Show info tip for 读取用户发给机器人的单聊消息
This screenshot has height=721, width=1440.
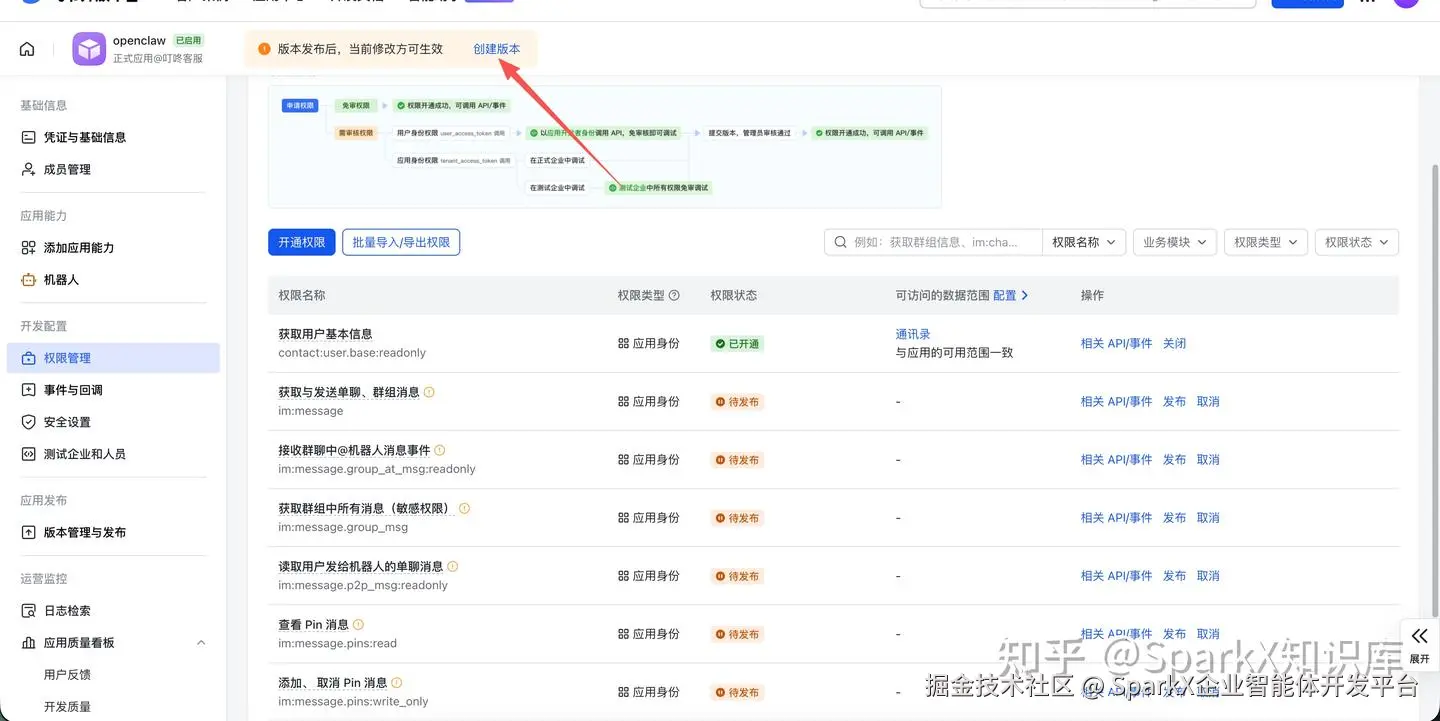(x=453, y=566)
